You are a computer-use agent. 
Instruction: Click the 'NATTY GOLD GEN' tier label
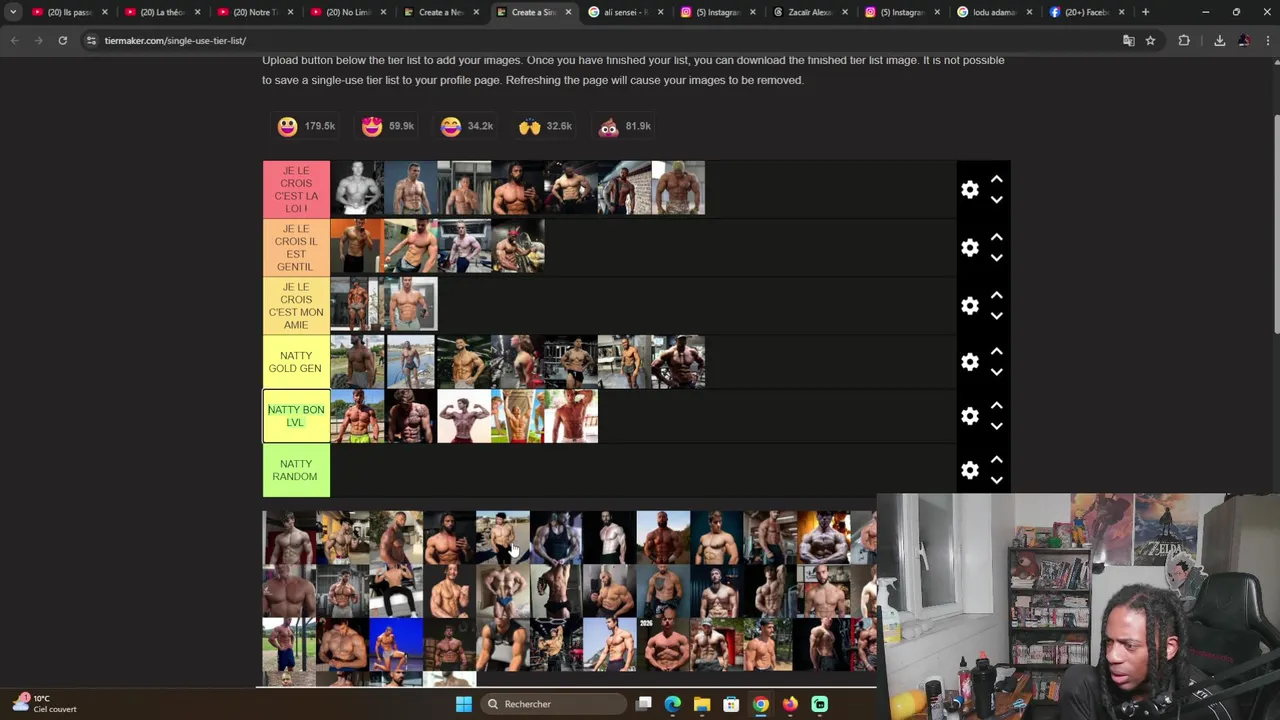click(296, 362)
